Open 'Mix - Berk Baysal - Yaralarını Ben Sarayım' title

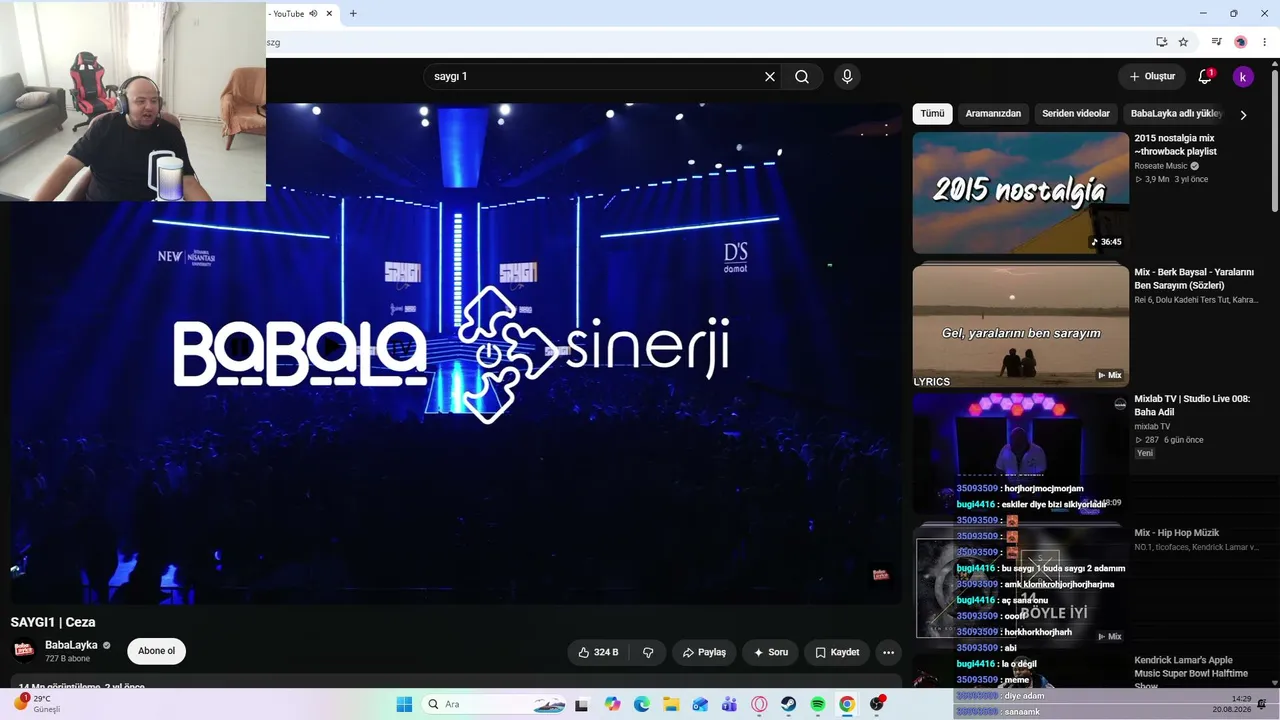(x=1194, y=279)
